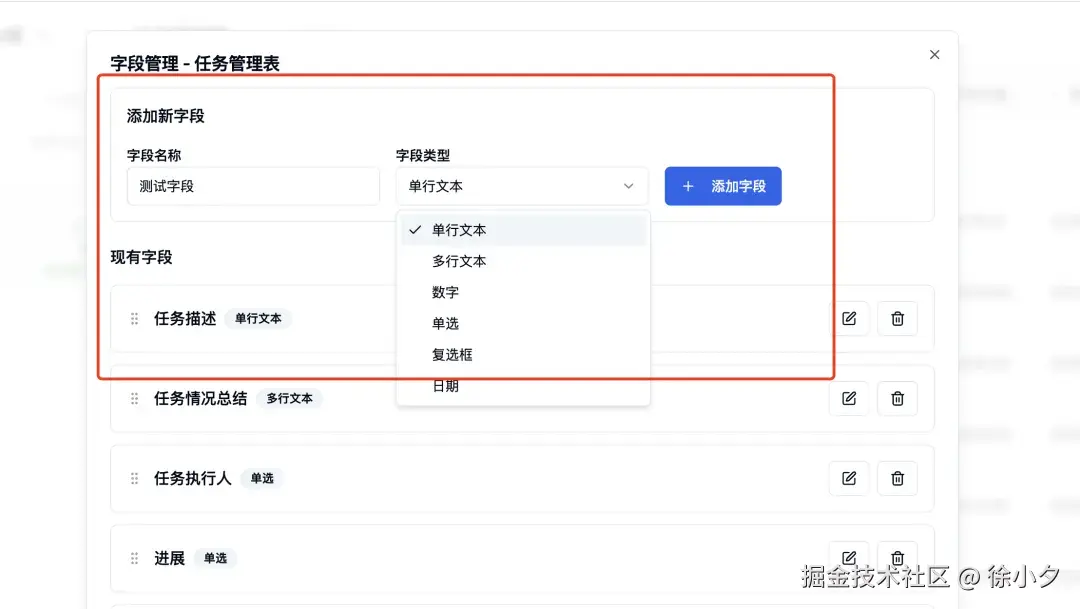Image resolution: width=1080 pixels, height=609 pixels.
Task: Delete the 任务描述 field
Action: (897, 318)
